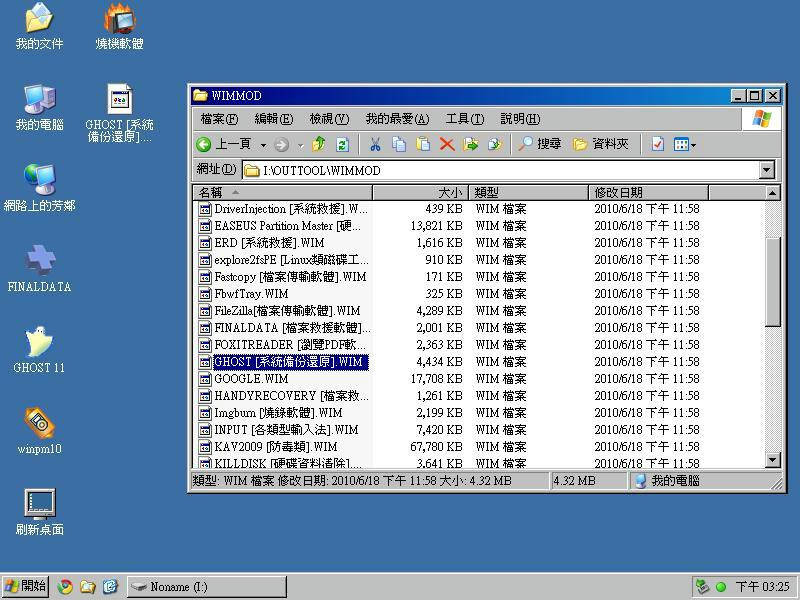Open the 我的最愛(A) menu

(397, 119)
